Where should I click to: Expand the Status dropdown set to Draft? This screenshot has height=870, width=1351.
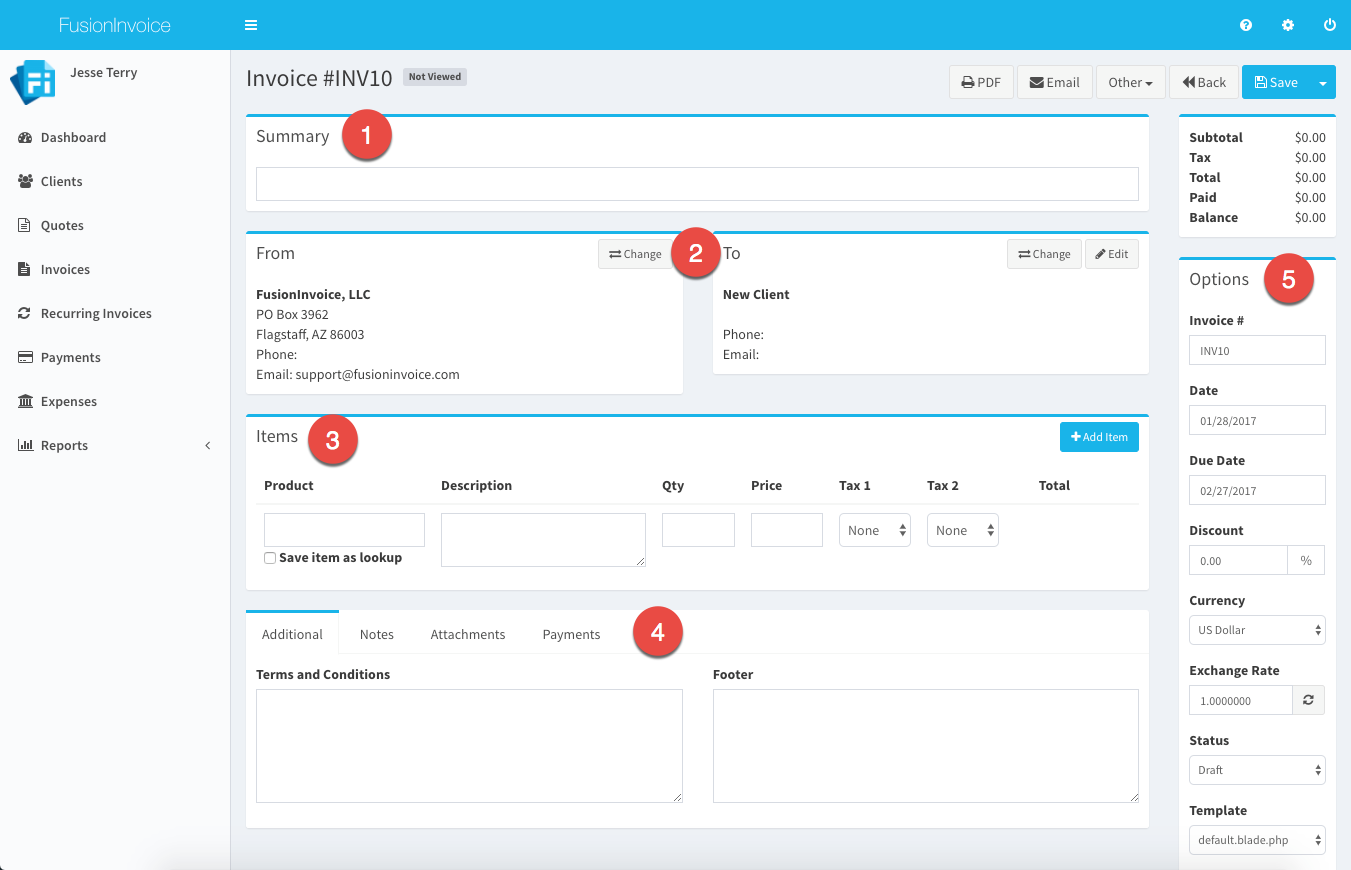coord(1257,770)
